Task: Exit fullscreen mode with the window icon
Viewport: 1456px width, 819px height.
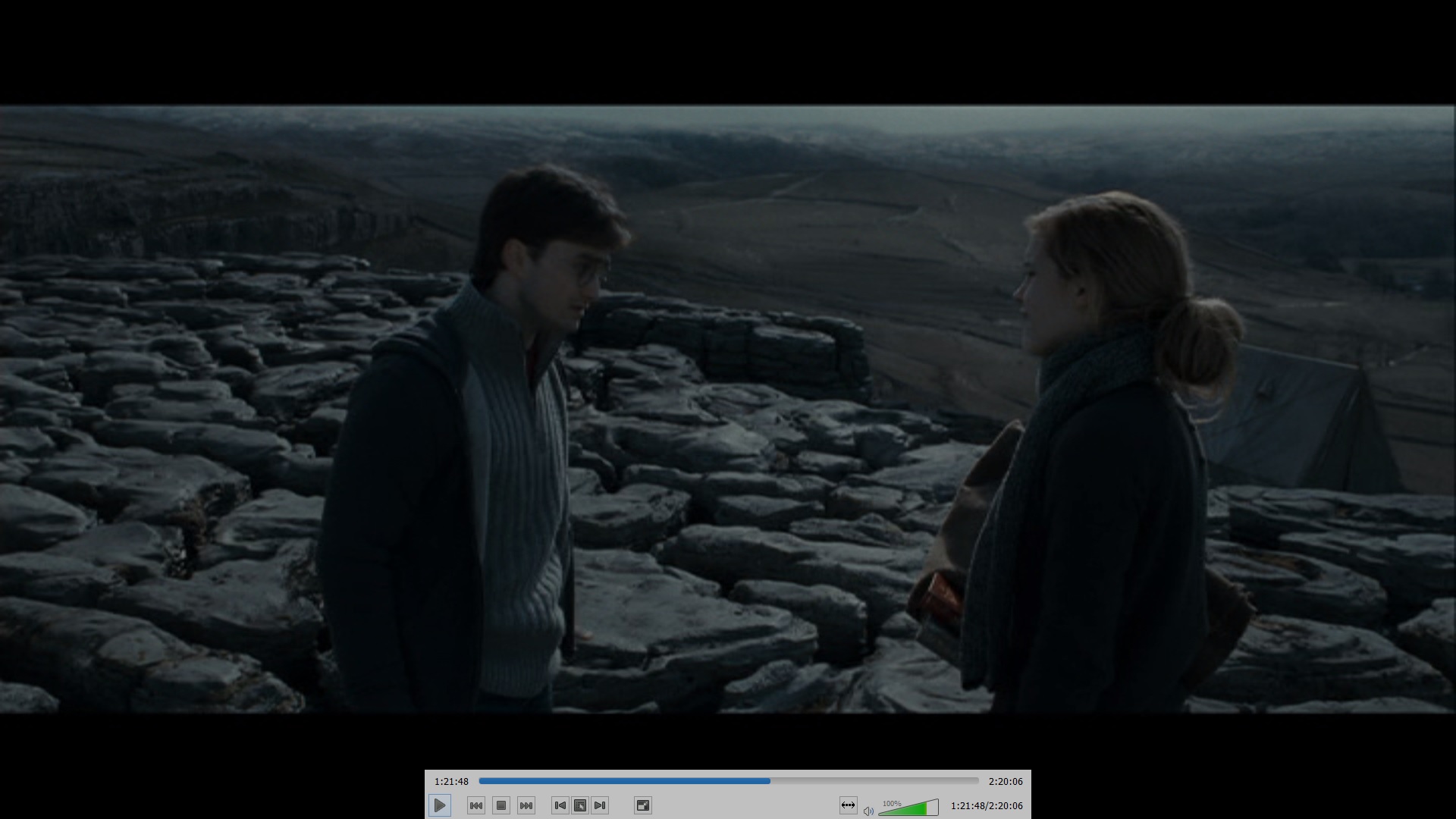Action: click(643, 805)
